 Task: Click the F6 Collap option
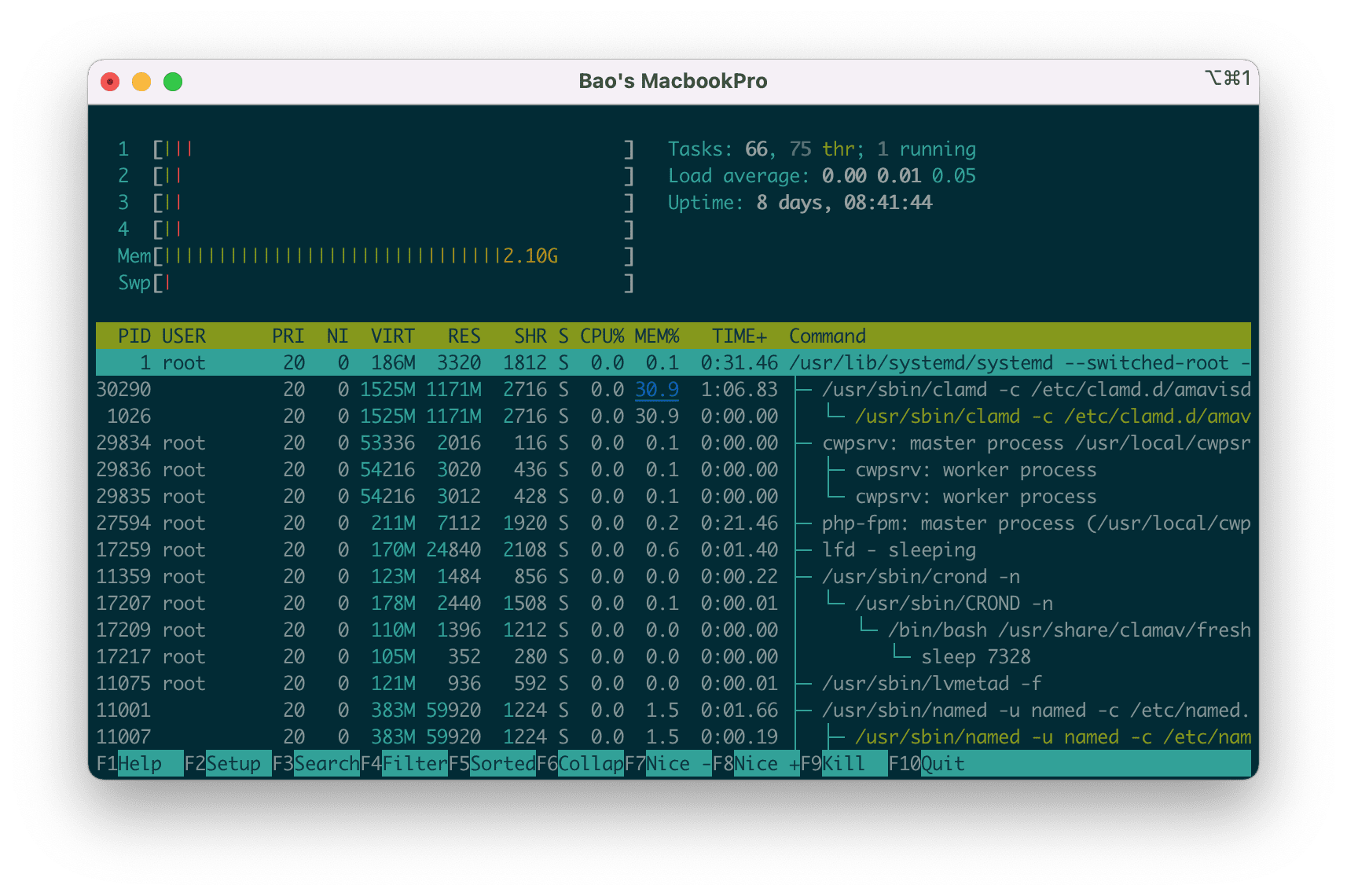click(x=580, y=763)
